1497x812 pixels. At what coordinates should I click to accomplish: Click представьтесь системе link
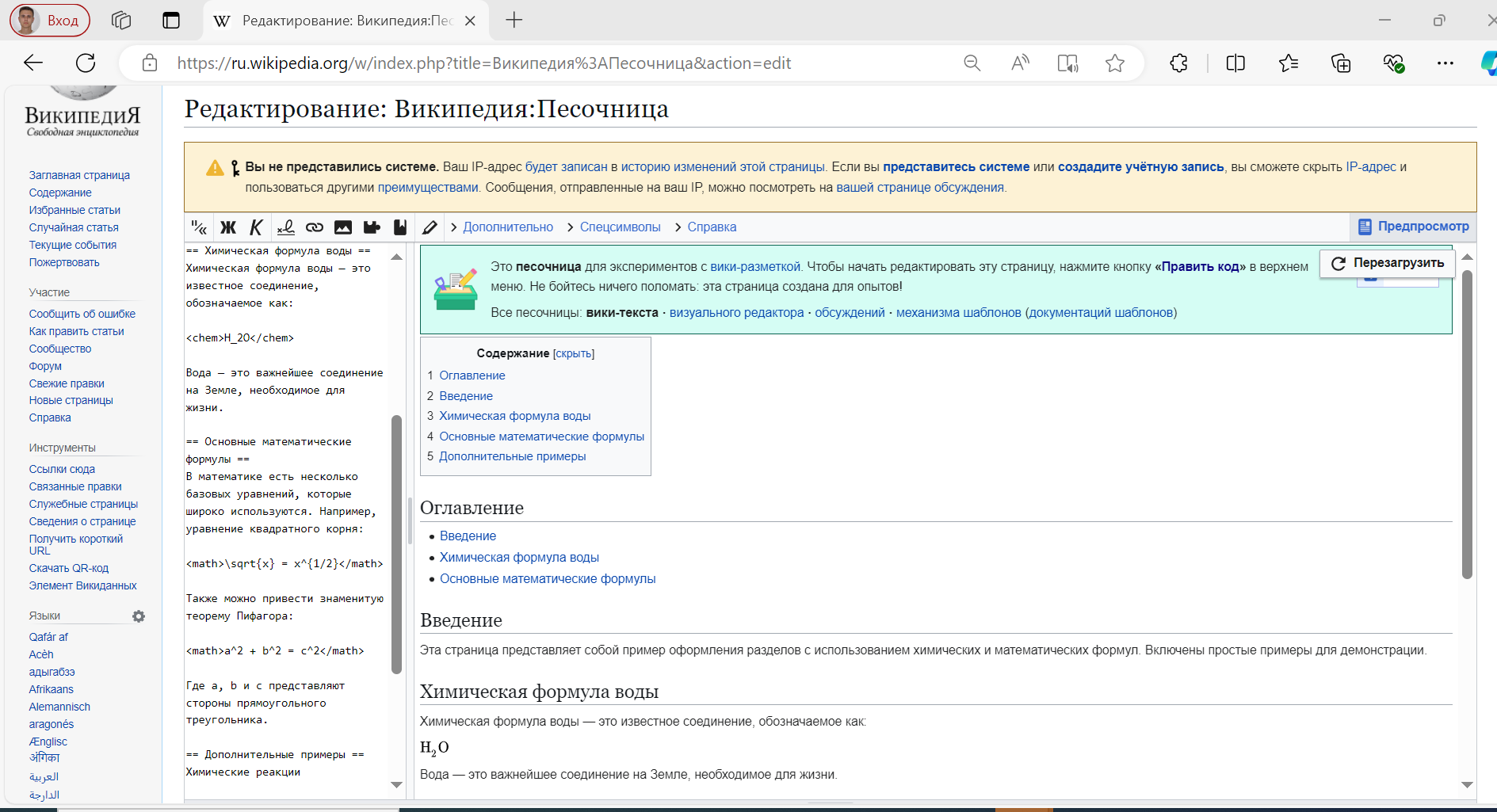pyautogui.click(x=956, y=167)
